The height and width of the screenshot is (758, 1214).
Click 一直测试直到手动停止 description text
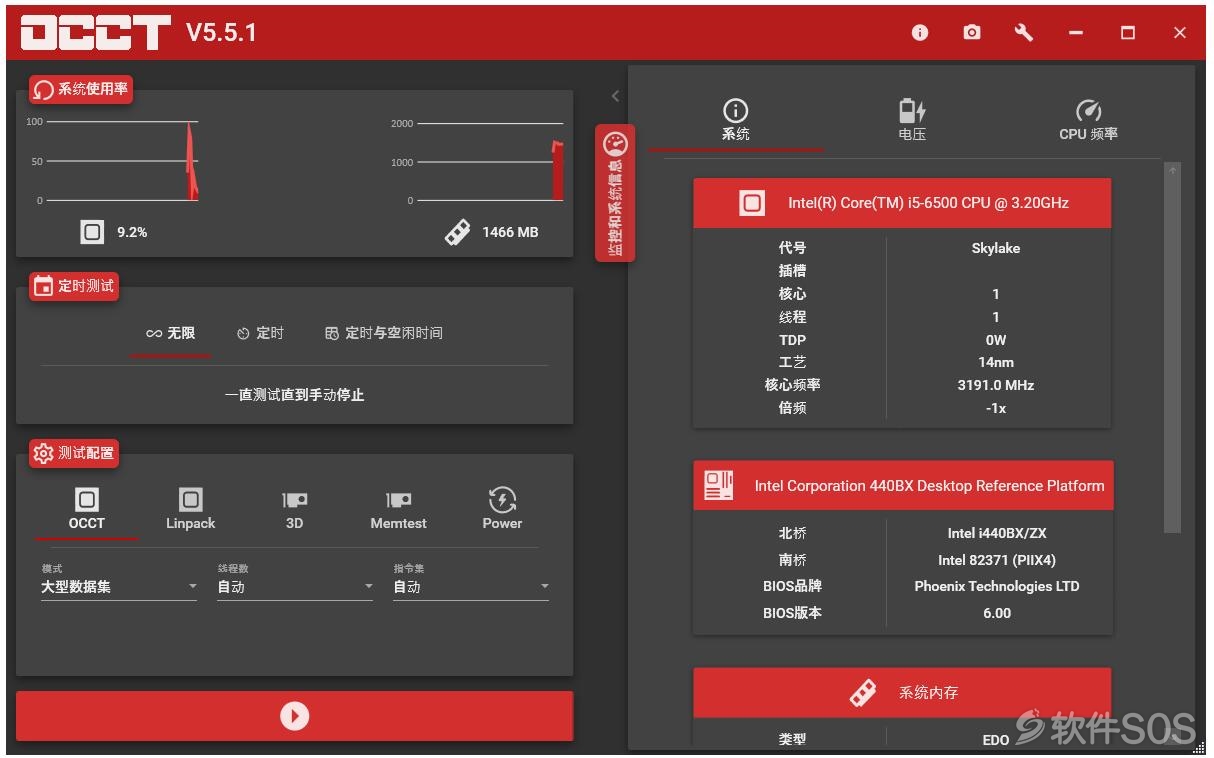coord(294,395)
